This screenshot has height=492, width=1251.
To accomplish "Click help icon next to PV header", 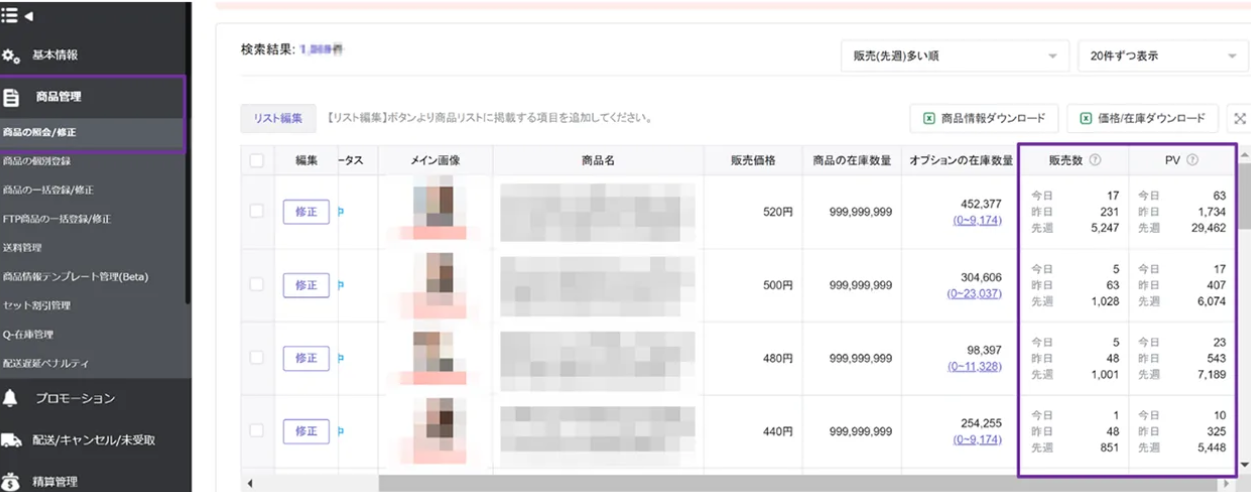I will pos(1192,160).
